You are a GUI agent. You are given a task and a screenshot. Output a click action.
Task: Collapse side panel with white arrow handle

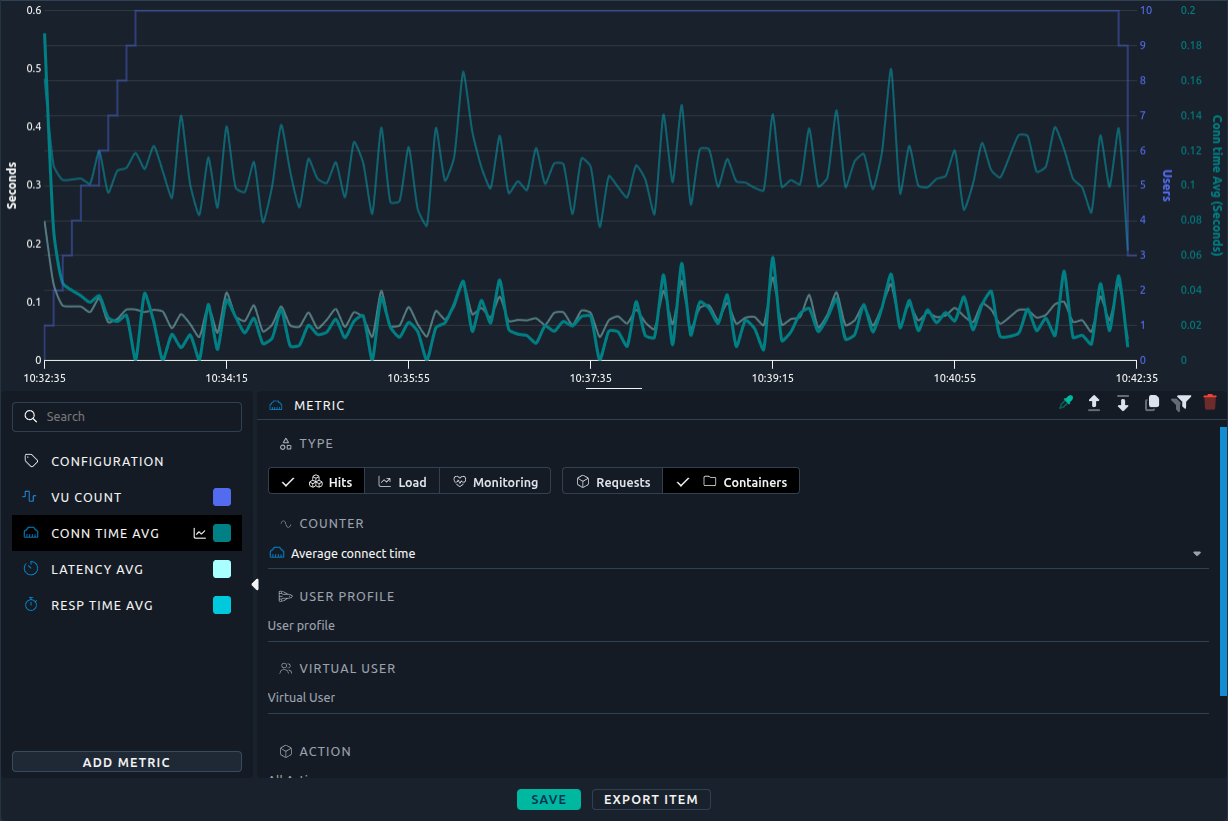point(255,584)
